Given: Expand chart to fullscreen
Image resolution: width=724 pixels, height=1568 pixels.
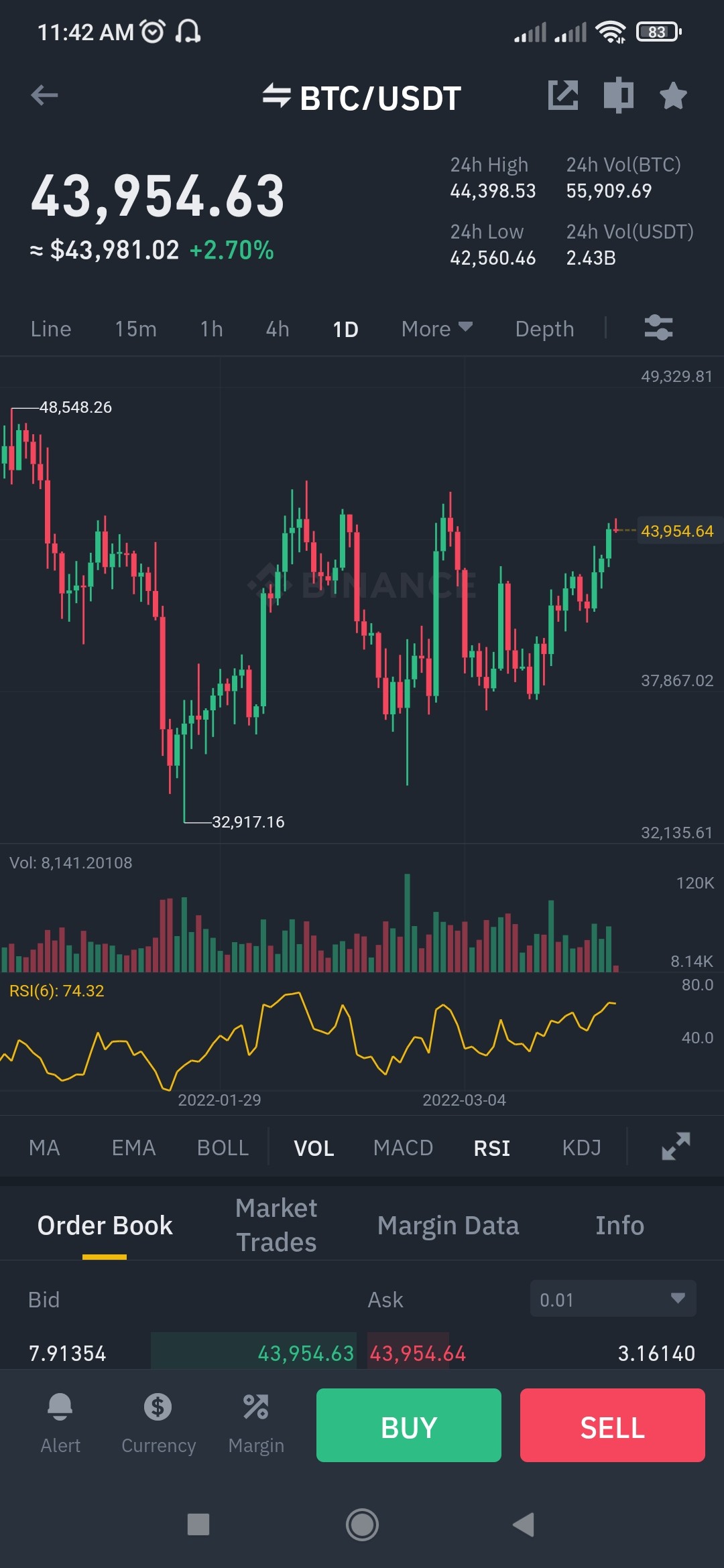Looking at the screenshot, I should coord(676,1147).
